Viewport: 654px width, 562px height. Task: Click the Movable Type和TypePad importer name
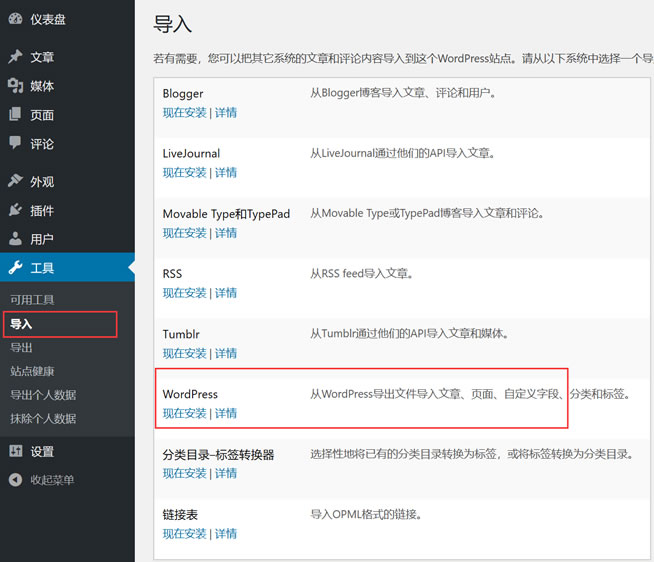tap(226, 214)
